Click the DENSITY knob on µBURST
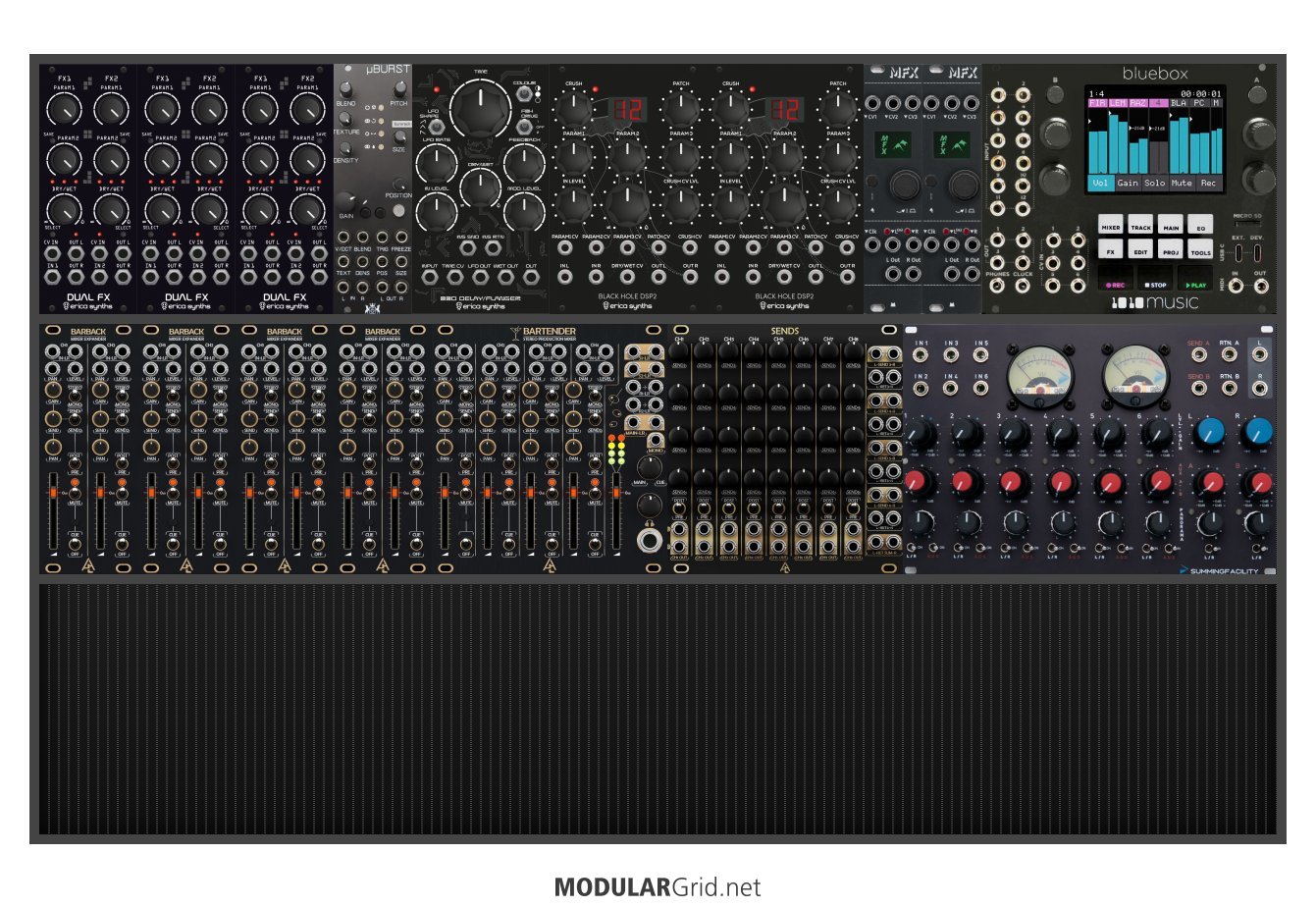This screenshot has height=908, width=1316. pyautogui.click(x=345, y=146)
